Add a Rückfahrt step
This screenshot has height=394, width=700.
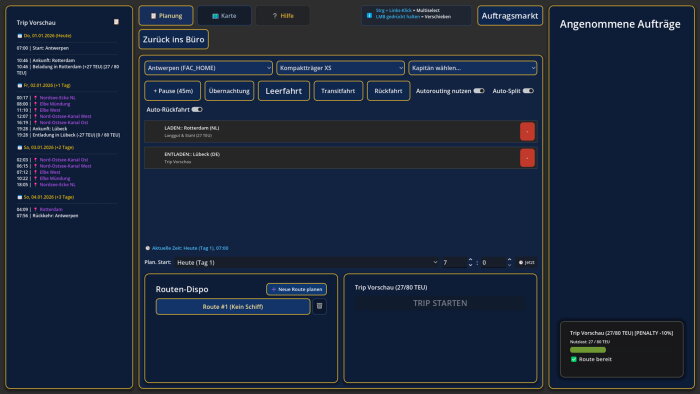point(388,91)
